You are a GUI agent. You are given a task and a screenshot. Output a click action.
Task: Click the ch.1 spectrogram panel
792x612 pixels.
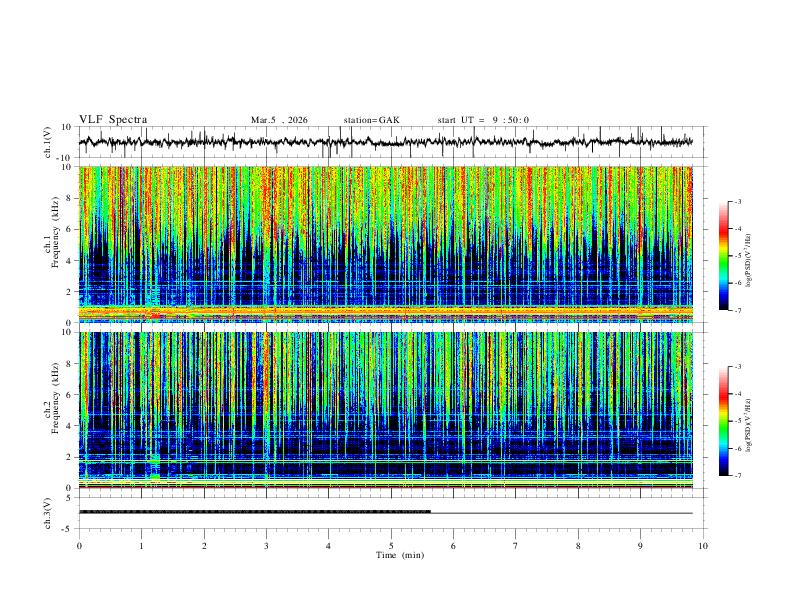tap(385, 244)
